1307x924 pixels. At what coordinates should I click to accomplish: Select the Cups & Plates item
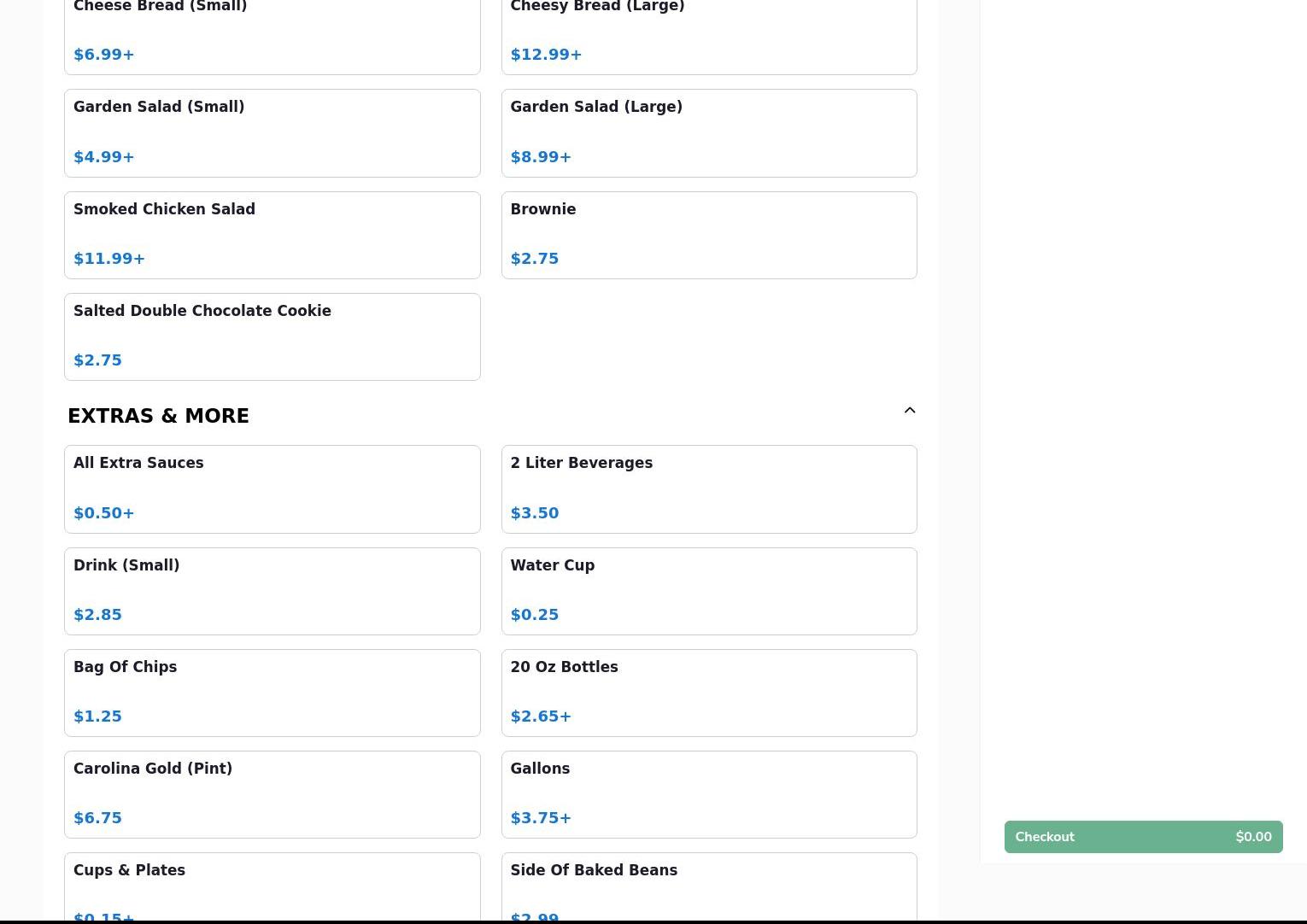tap(272, 887)
